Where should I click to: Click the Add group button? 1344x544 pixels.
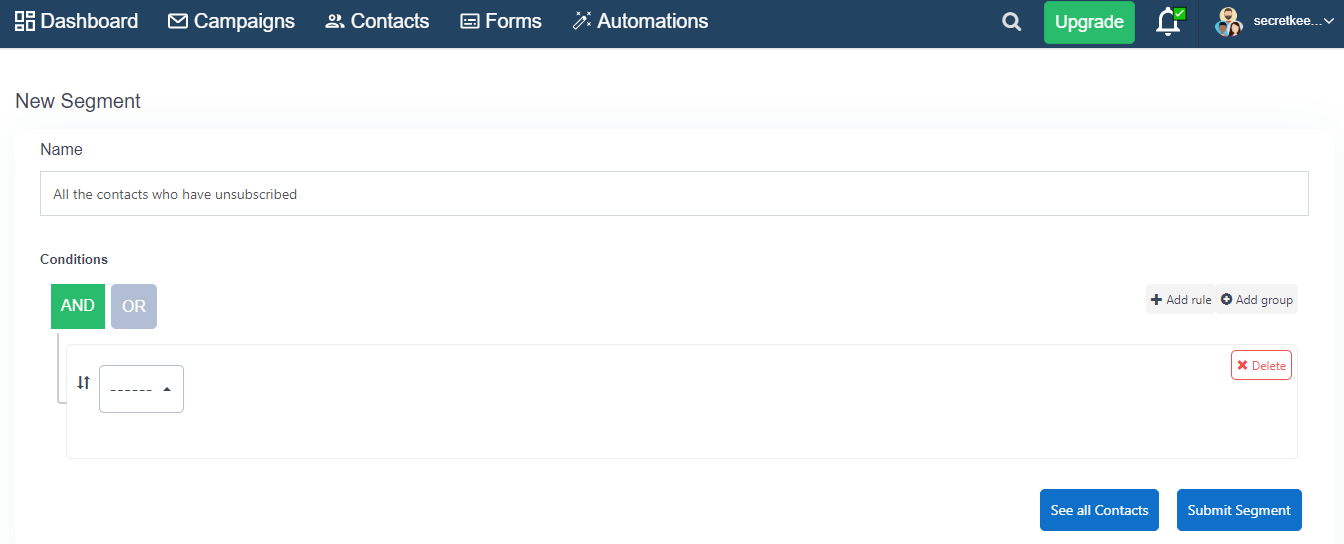pos(1257,299)
